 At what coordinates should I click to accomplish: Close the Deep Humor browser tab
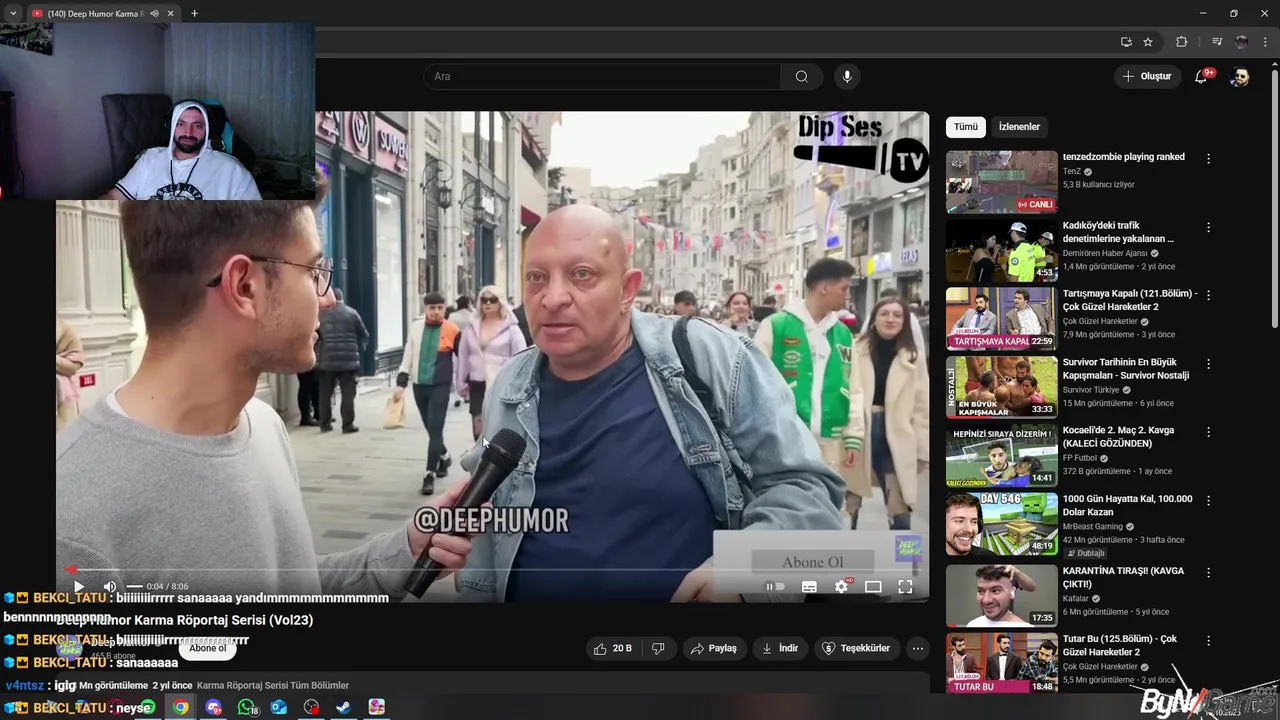click(170, 14)
